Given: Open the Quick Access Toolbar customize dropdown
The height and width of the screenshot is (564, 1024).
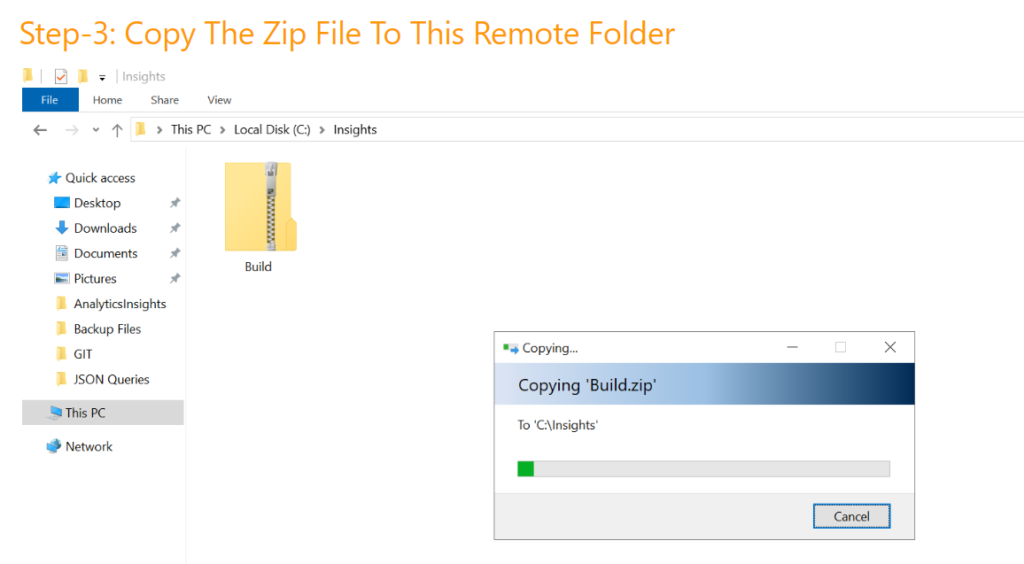Looking at the screenshot, I should coord(102,77).
